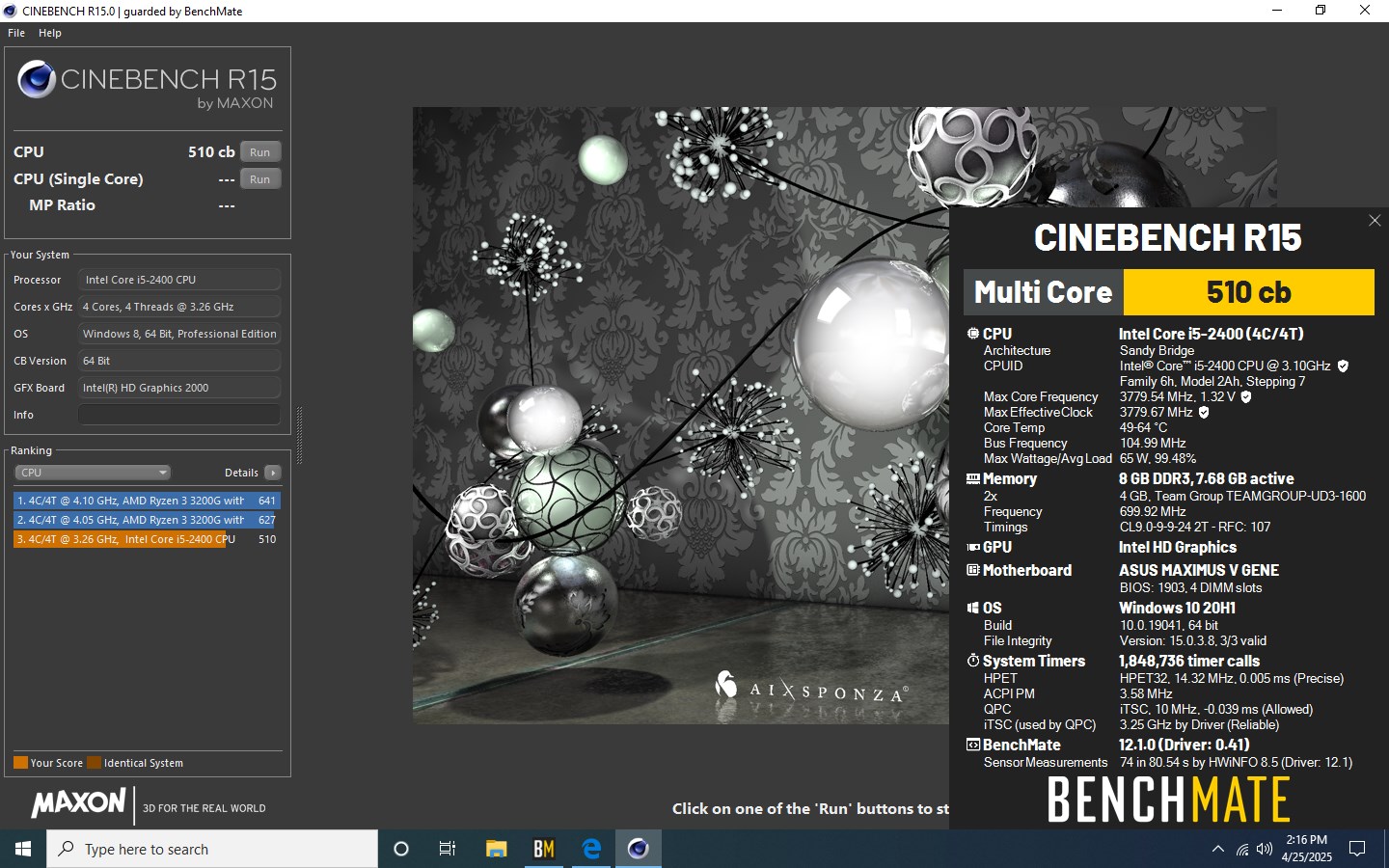
Task: Click the panel splitter grip handle
Action: (x=299, y=436)
